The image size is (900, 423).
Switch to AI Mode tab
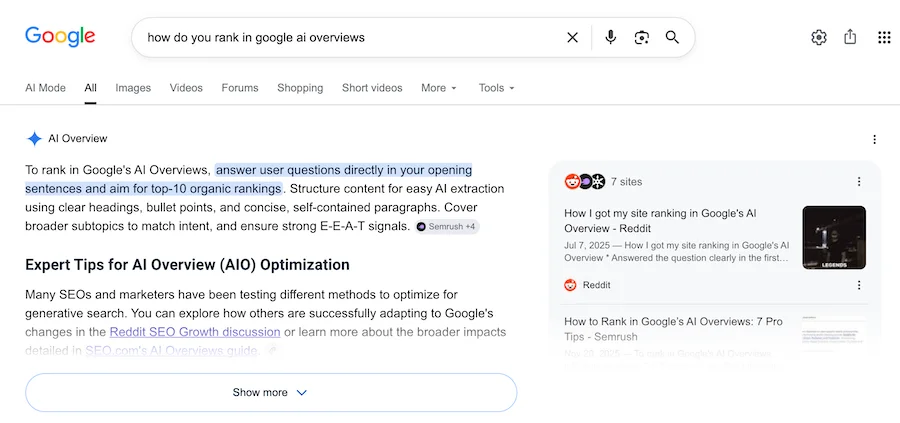pyautogui.click(x=45, y=88)
